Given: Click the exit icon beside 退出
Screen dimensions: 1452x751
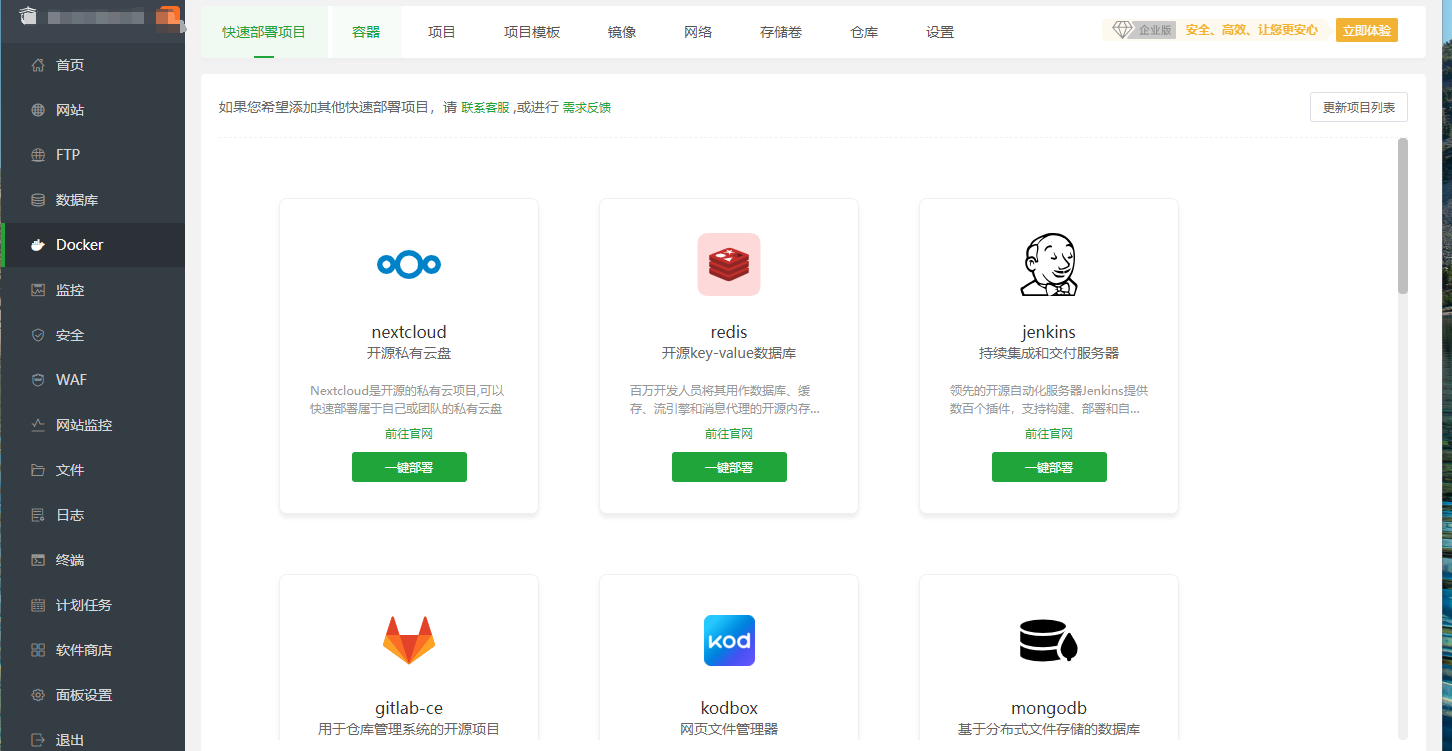Looking at the screenshot, I should click(x=38, y=740).
